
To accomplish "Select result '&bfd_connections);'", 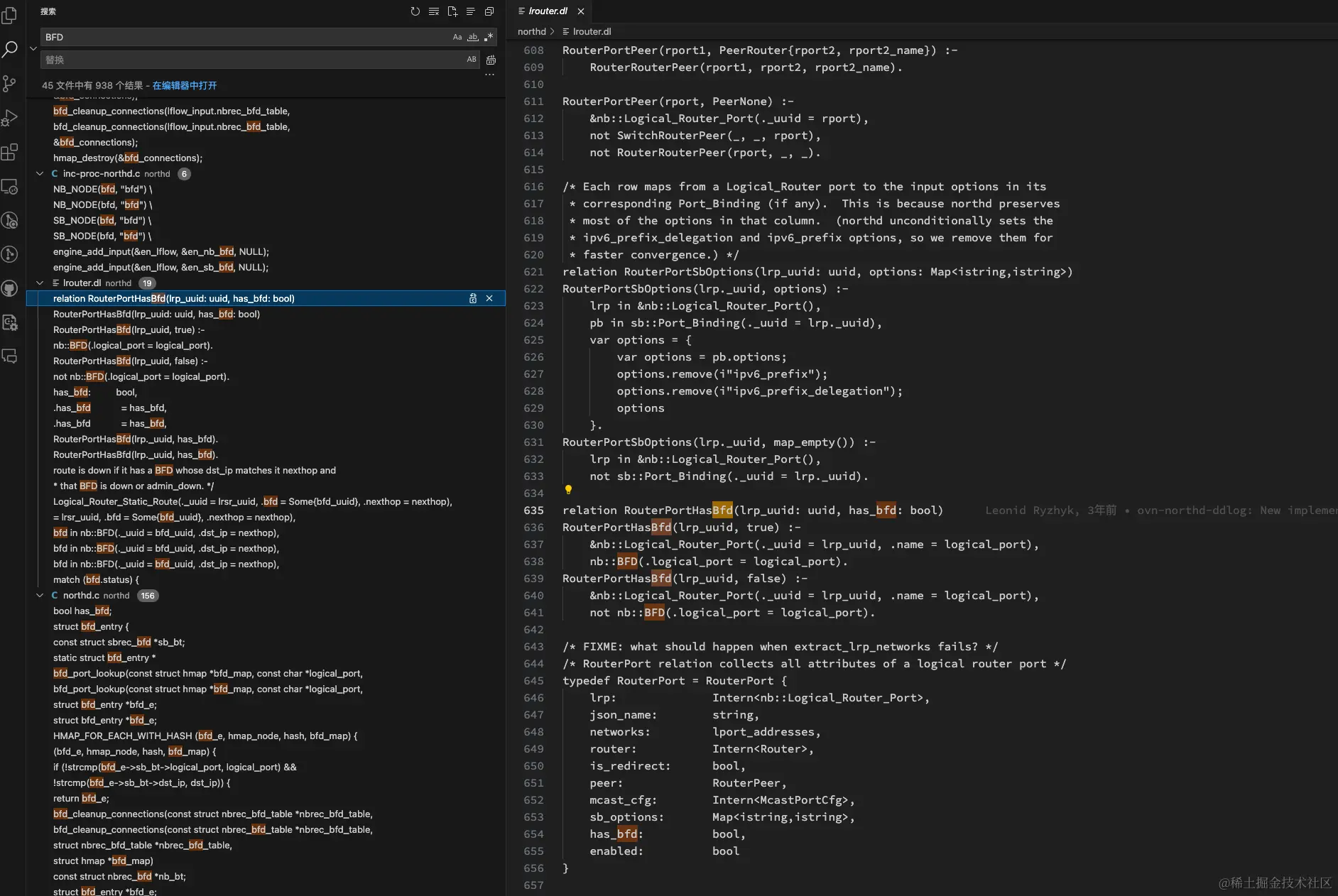I will click(x=96, y=143).
